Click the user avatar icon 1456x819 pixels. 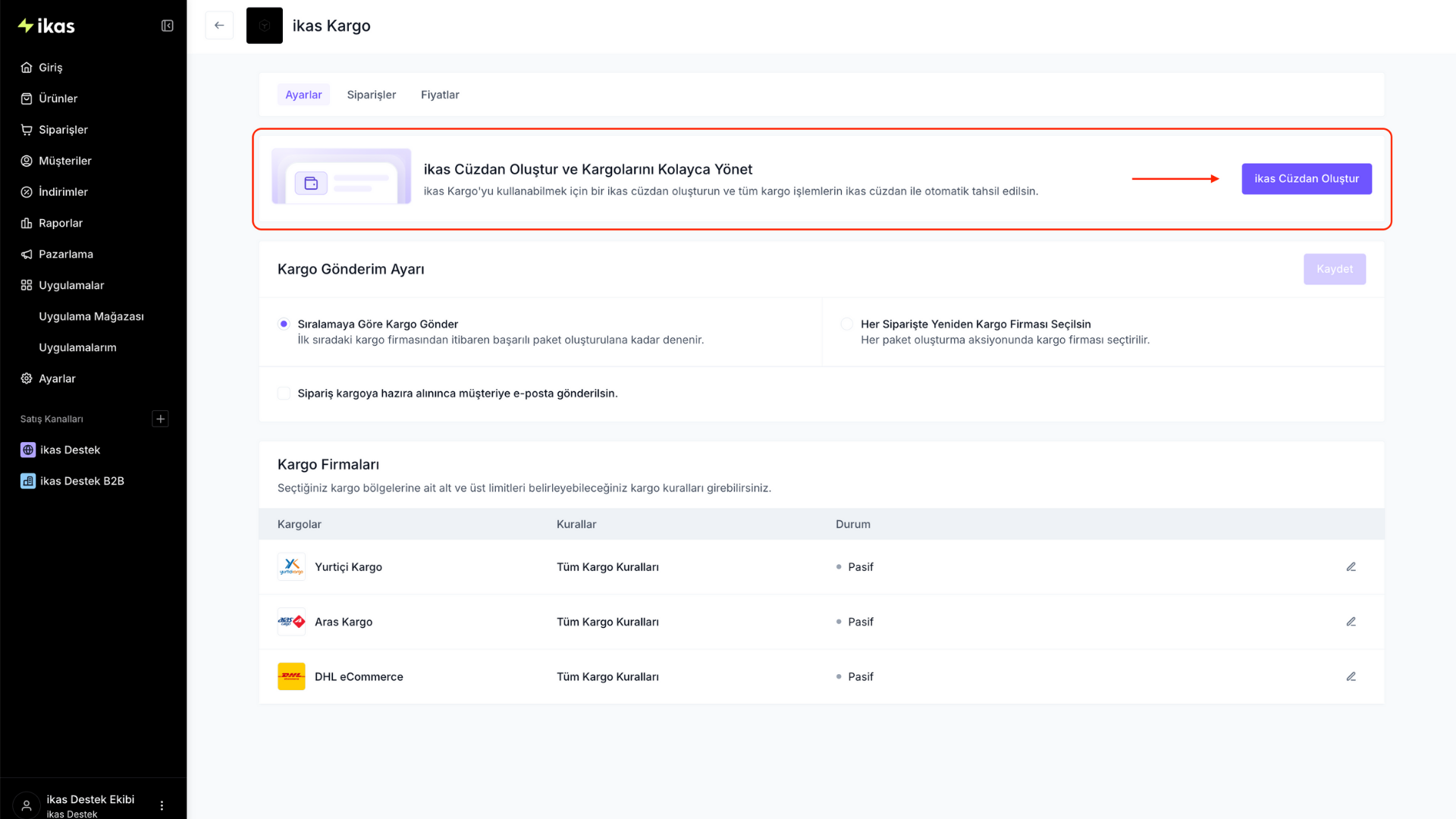tap(27, 805)
